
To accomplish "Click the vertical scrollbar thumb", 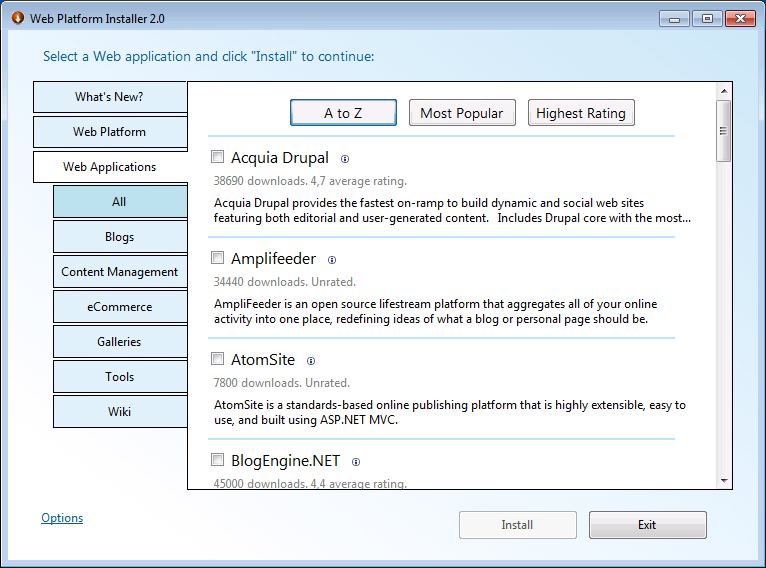I will 723,131.
